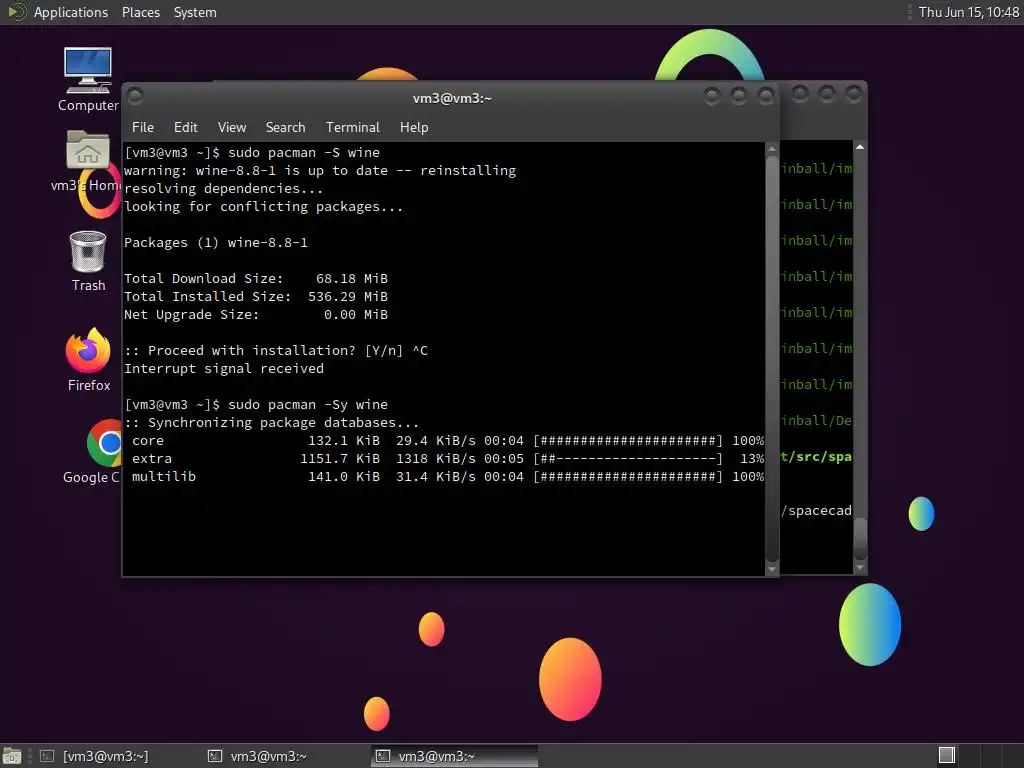Click the active vm3@vm3:~ taskbar button

point(455,756)
